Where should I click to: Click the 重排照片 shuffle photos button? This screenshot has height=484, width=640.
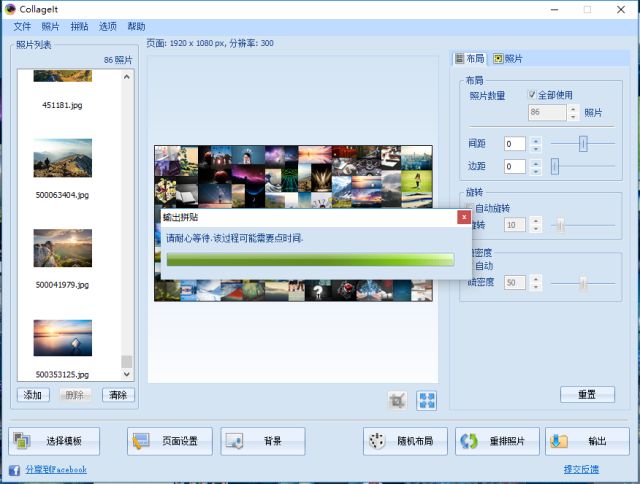[497, 441]
